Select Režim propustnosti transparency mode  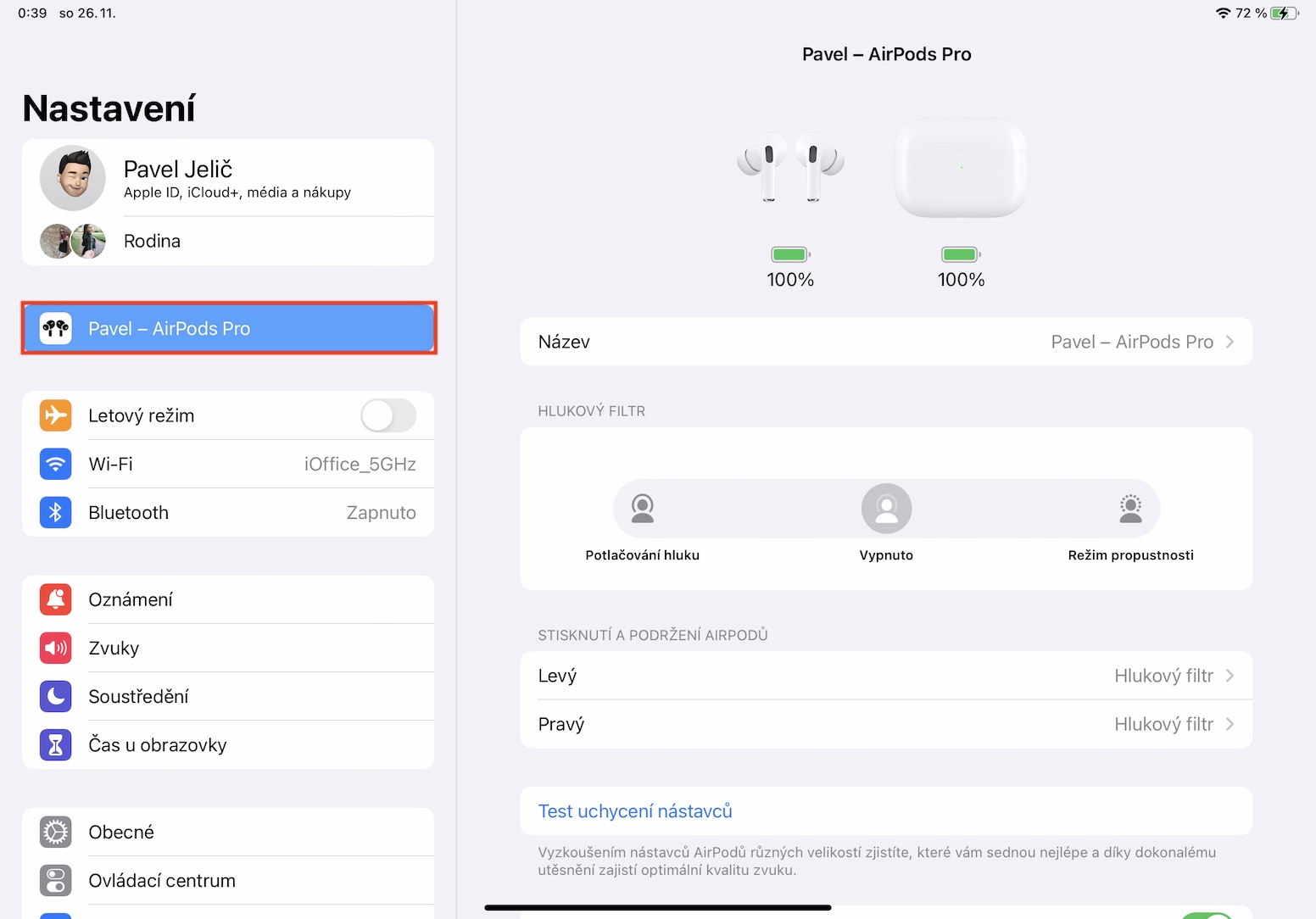[x=1130, y=509]
